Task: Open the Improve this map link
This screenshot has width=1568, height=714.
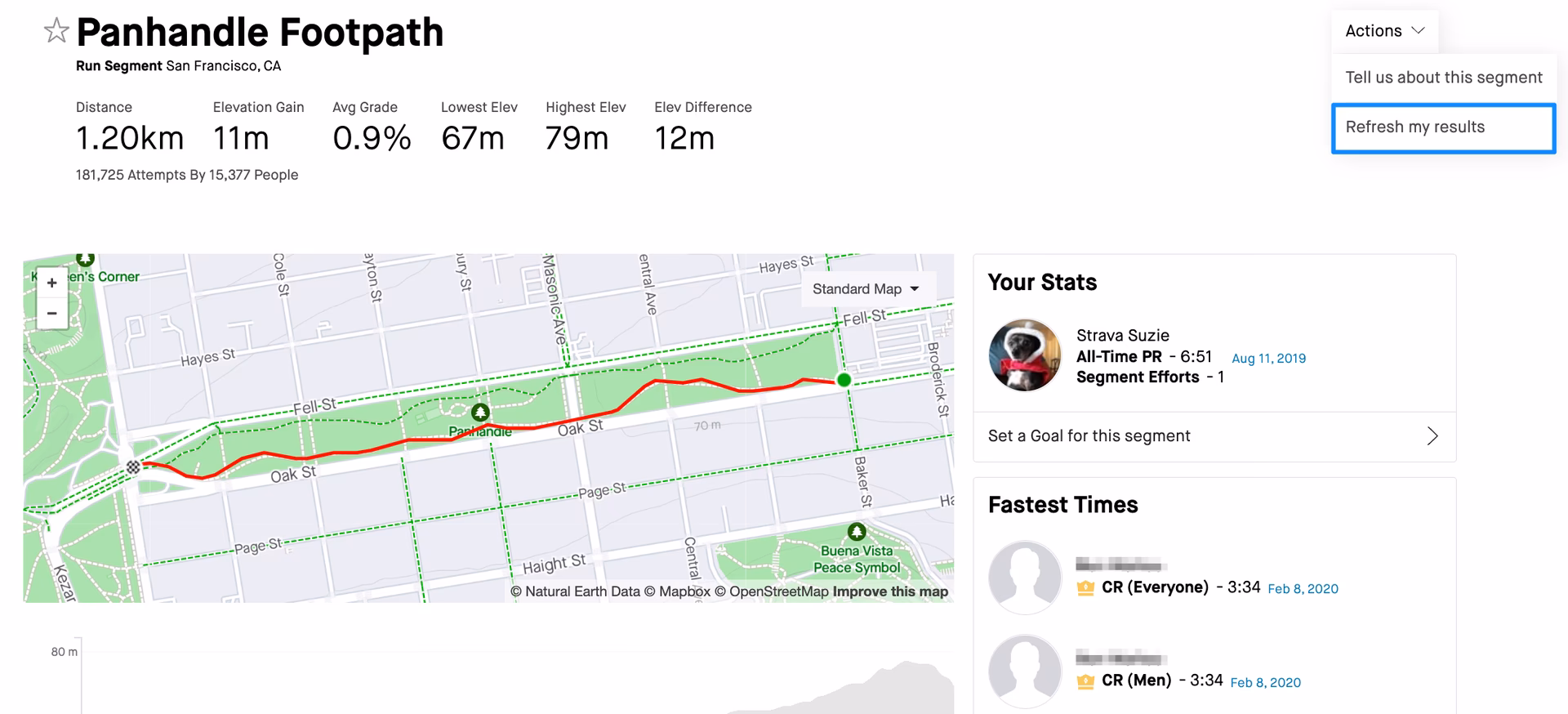Action: [x=889, y=591]
